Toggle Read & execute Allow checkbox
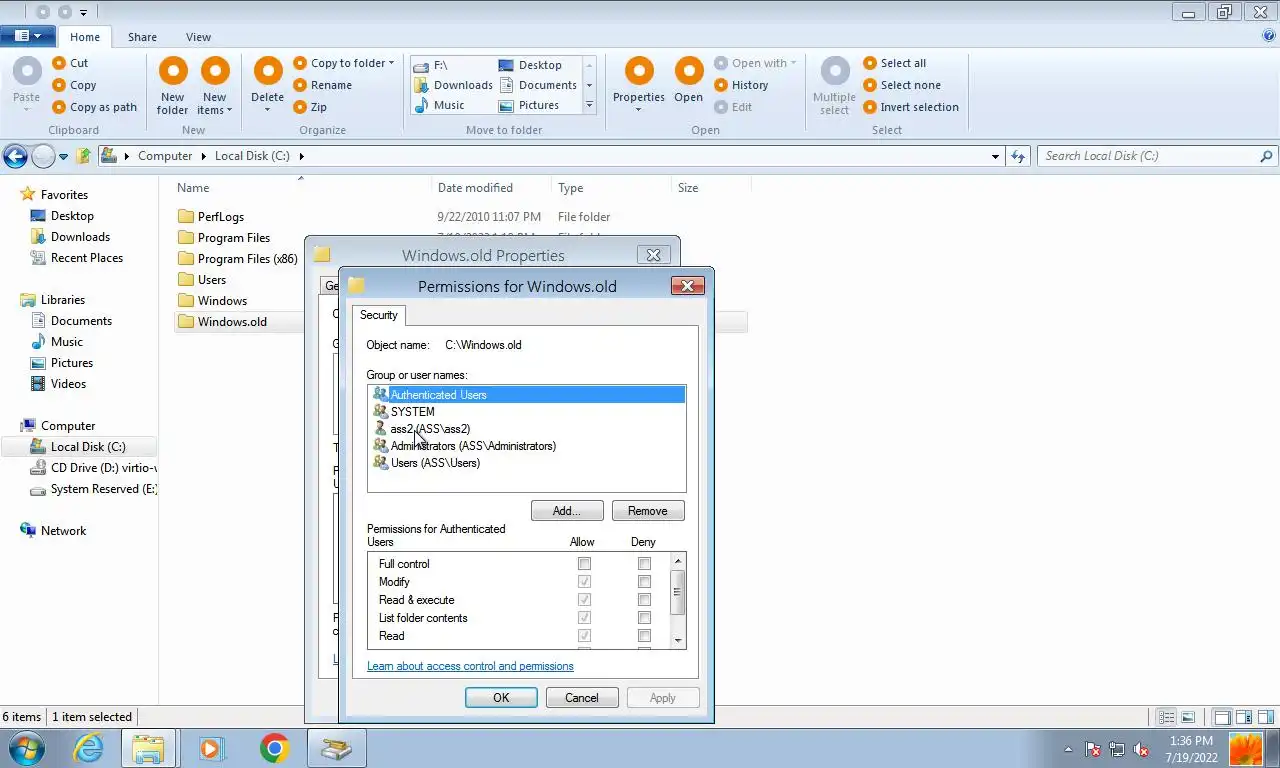Screen dimensions: 1280x768 point(584,600)
